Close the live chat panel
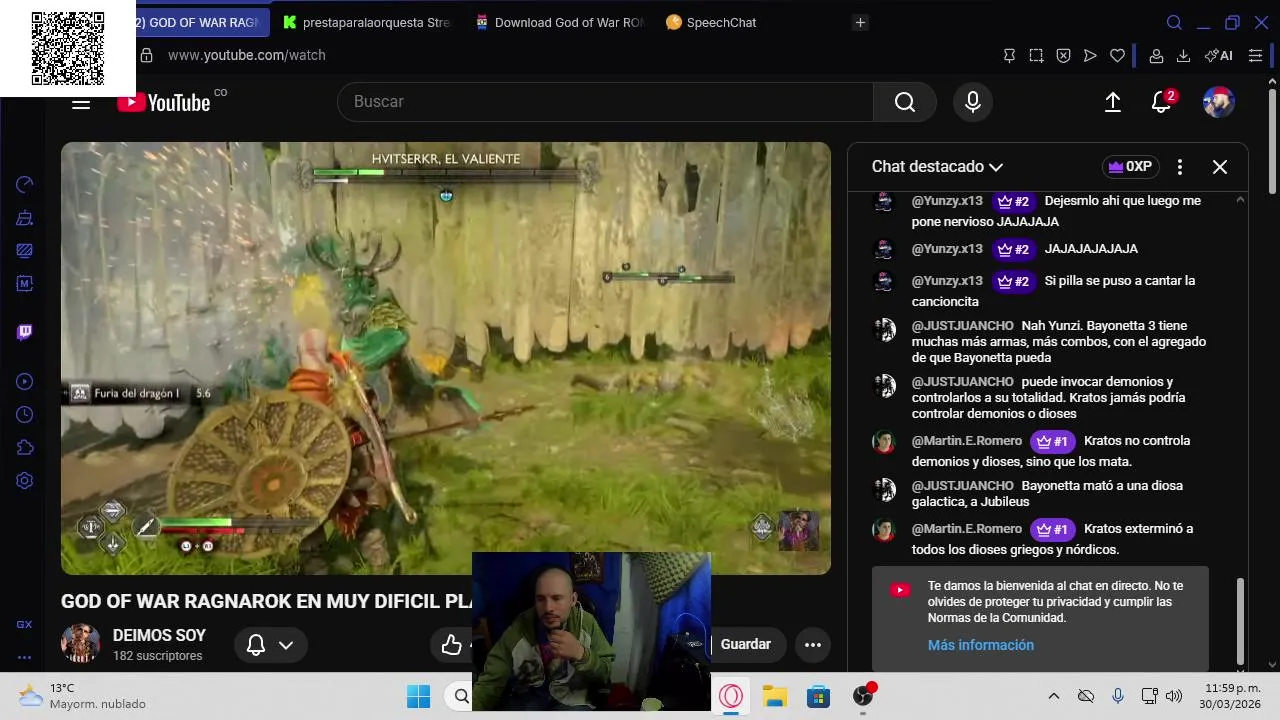 pyautogui.click(x=1220, y=167)
